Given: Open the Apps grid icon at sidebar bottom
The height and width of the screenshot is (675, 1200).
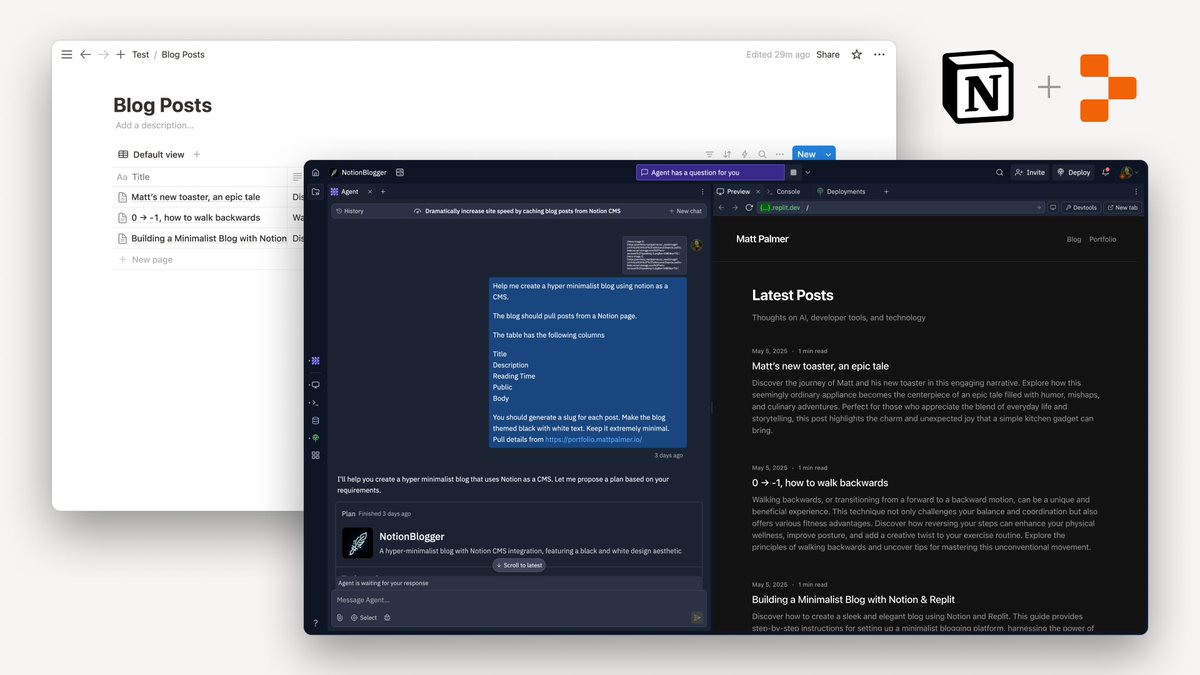Looking at the screenshot, I should click(x=315, y=454).
